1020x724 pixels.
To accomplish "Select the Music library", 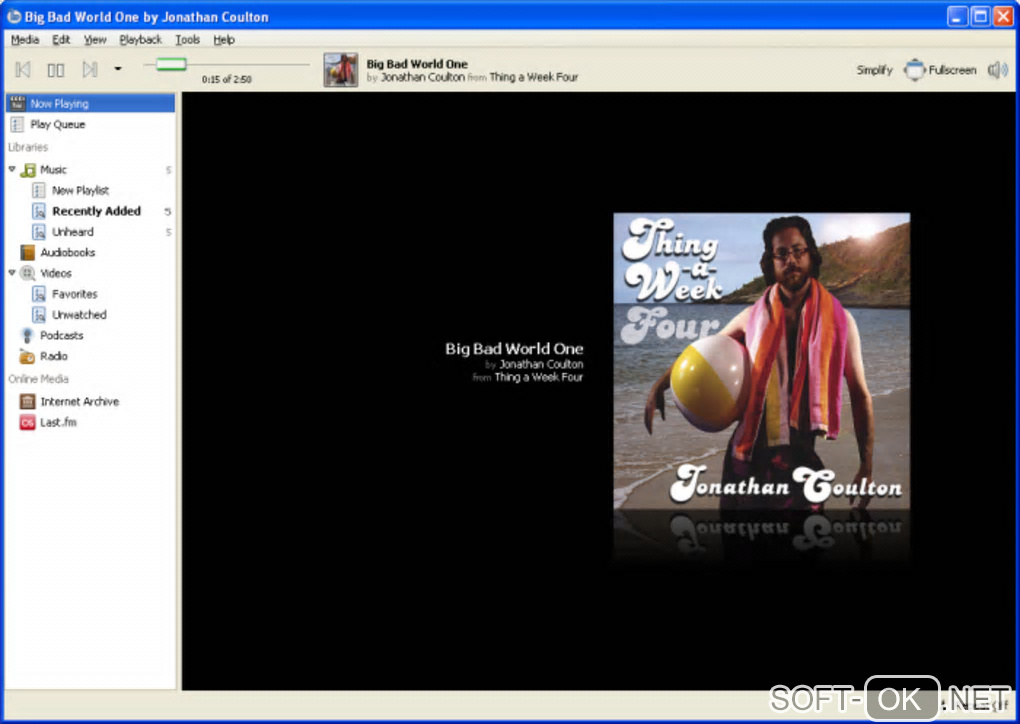I will coord(53,170).
